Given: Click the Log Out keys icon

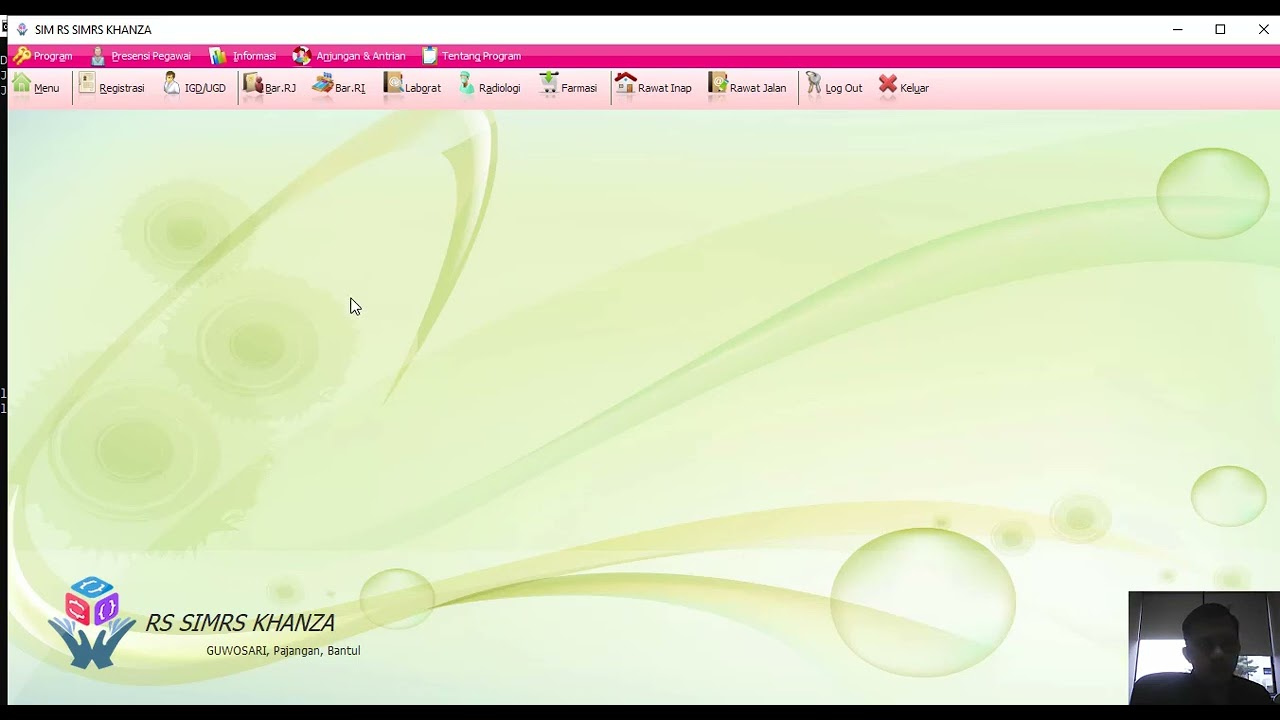Looking at the screenshot, I should [814, 86].
